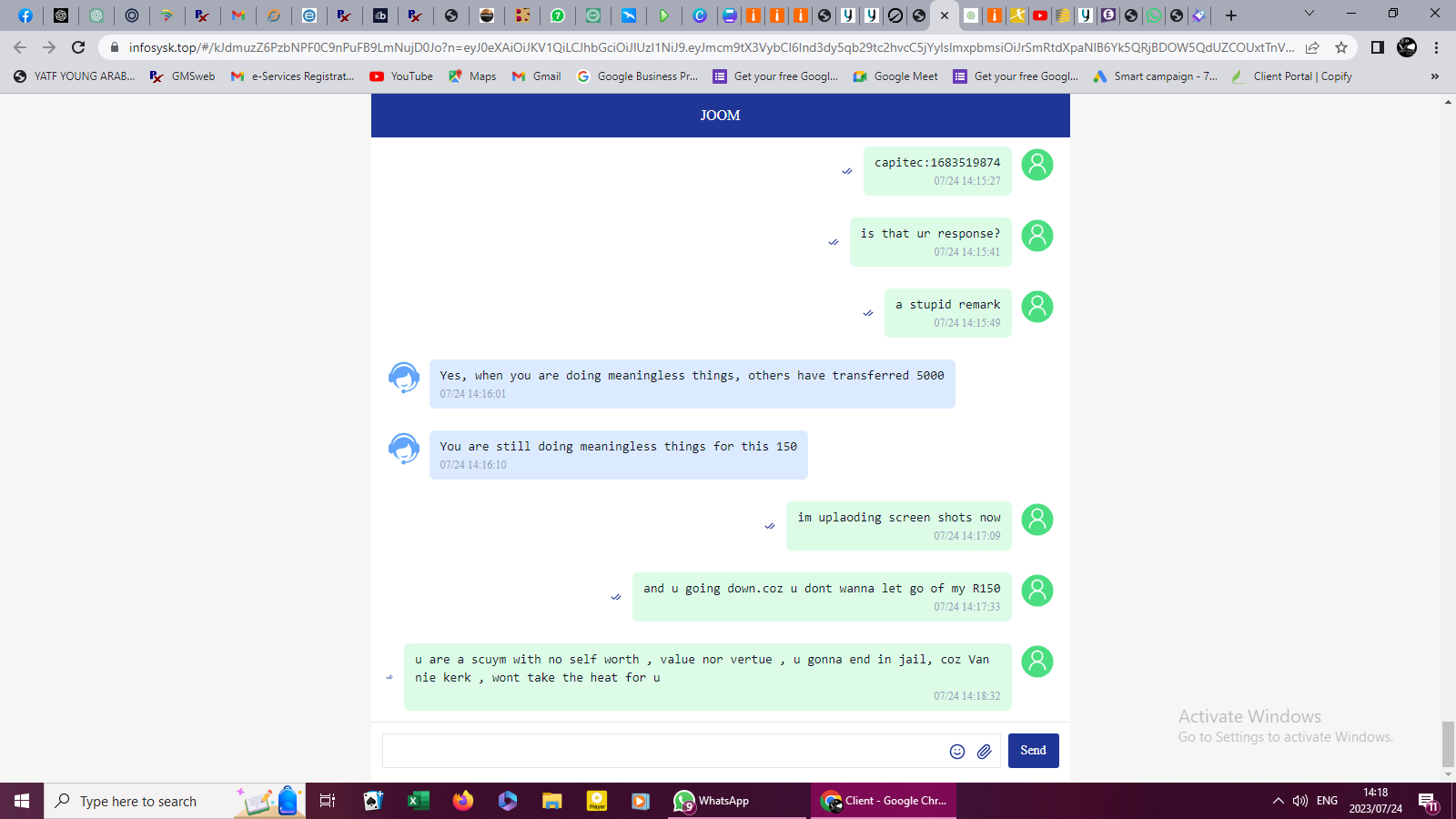Screen dimensions: 1456x819
Task: Click the paperclip attachment icon
Action: [x=984, y=751]
